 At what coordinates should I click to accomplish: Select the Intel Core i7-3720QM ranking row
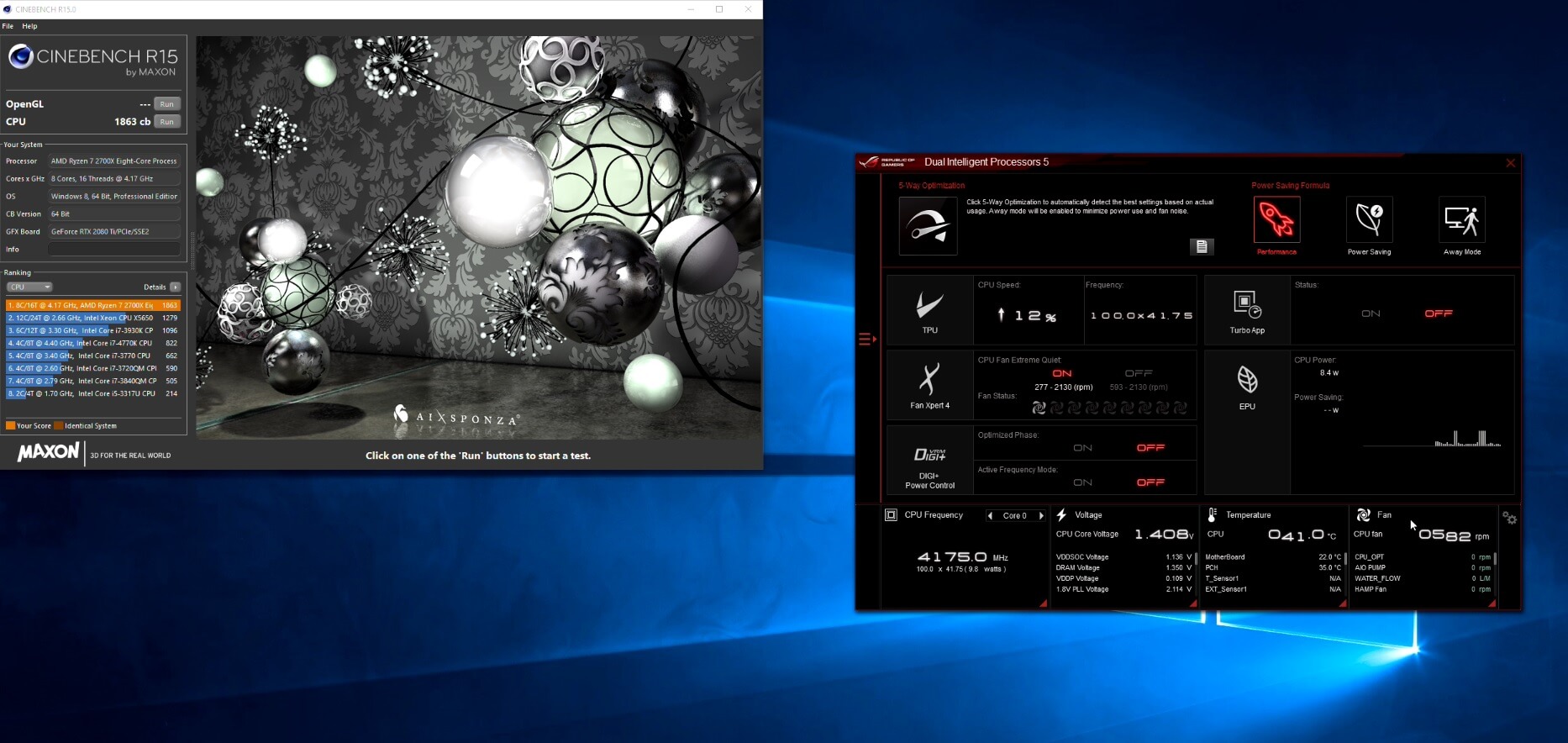point(93,368)
